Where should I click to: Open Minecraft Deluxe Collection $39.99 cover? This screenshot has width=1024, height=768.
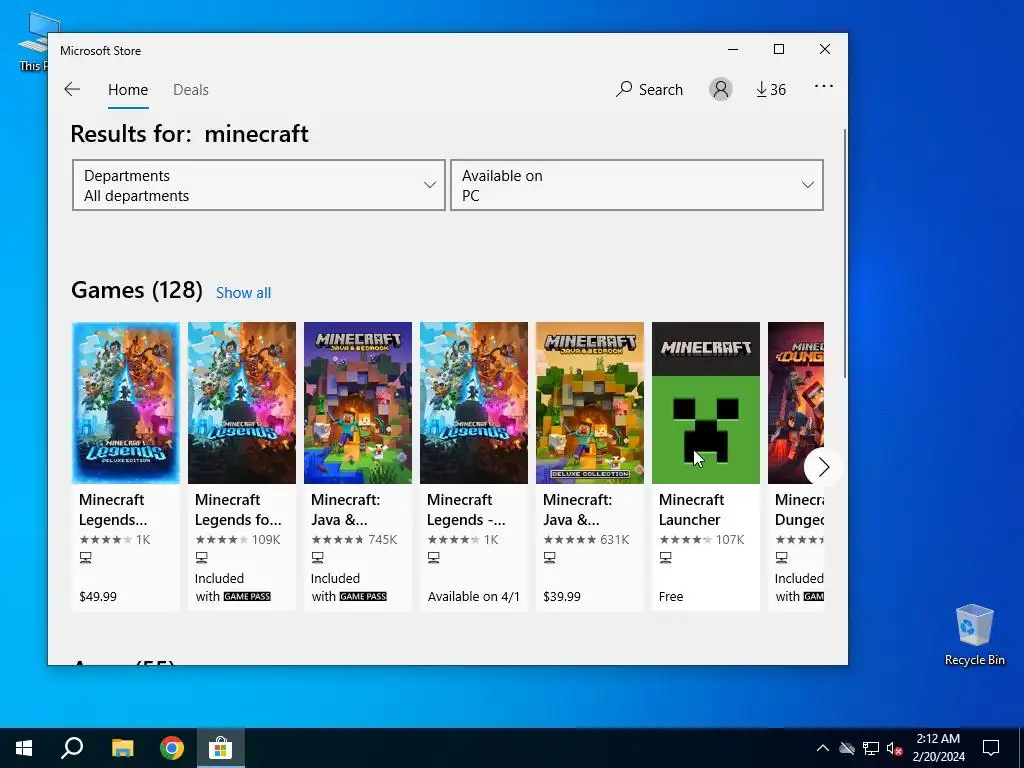coord(590,403)
